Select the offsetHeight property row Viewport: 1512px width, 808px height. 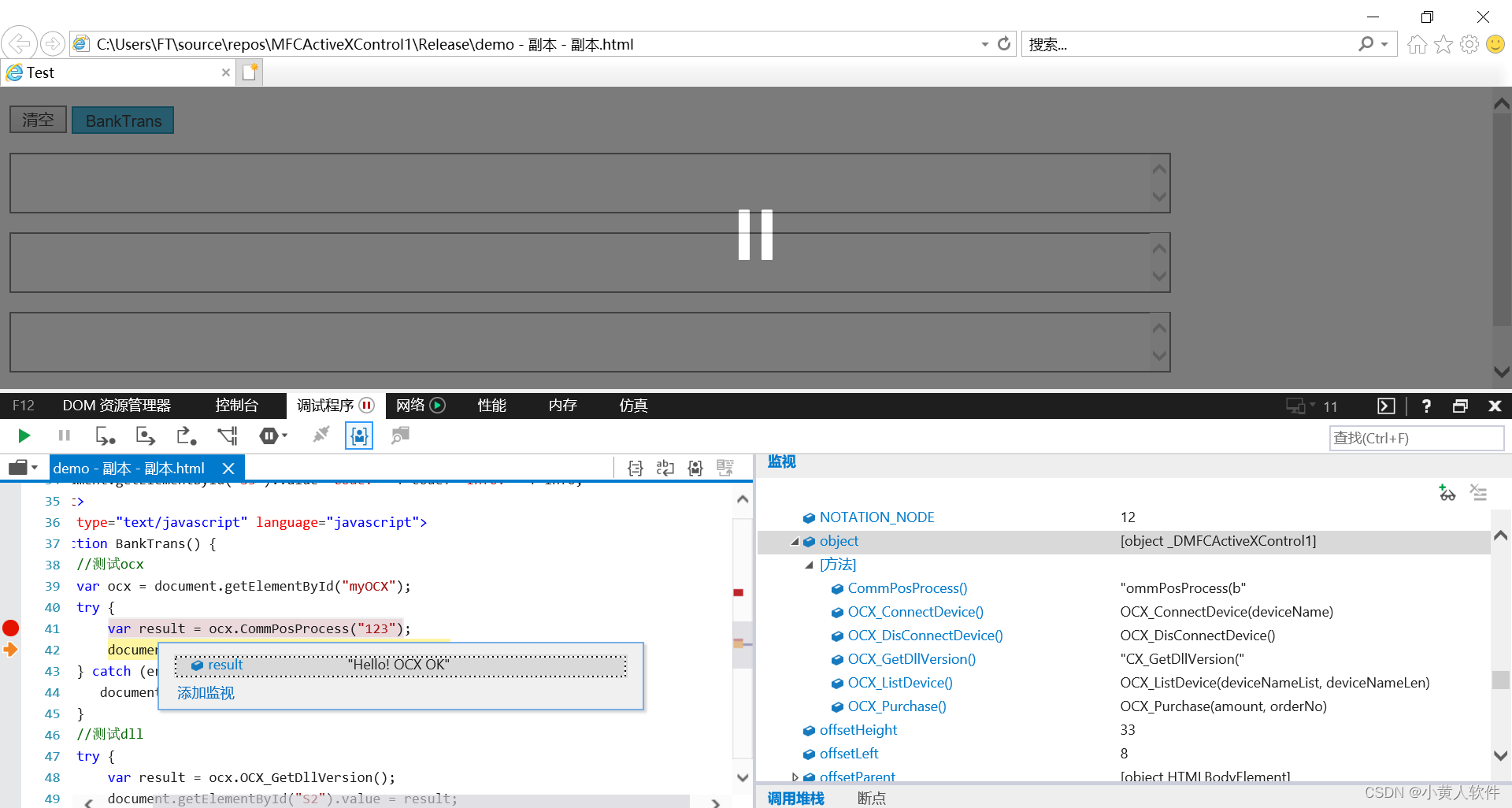[1123, 730]
